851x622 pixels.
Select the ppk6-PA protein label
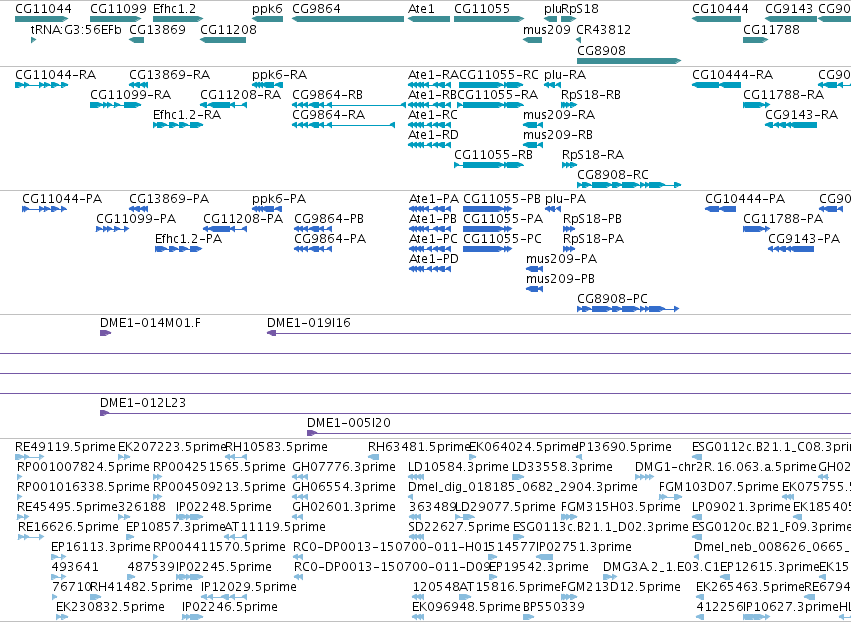279,199
